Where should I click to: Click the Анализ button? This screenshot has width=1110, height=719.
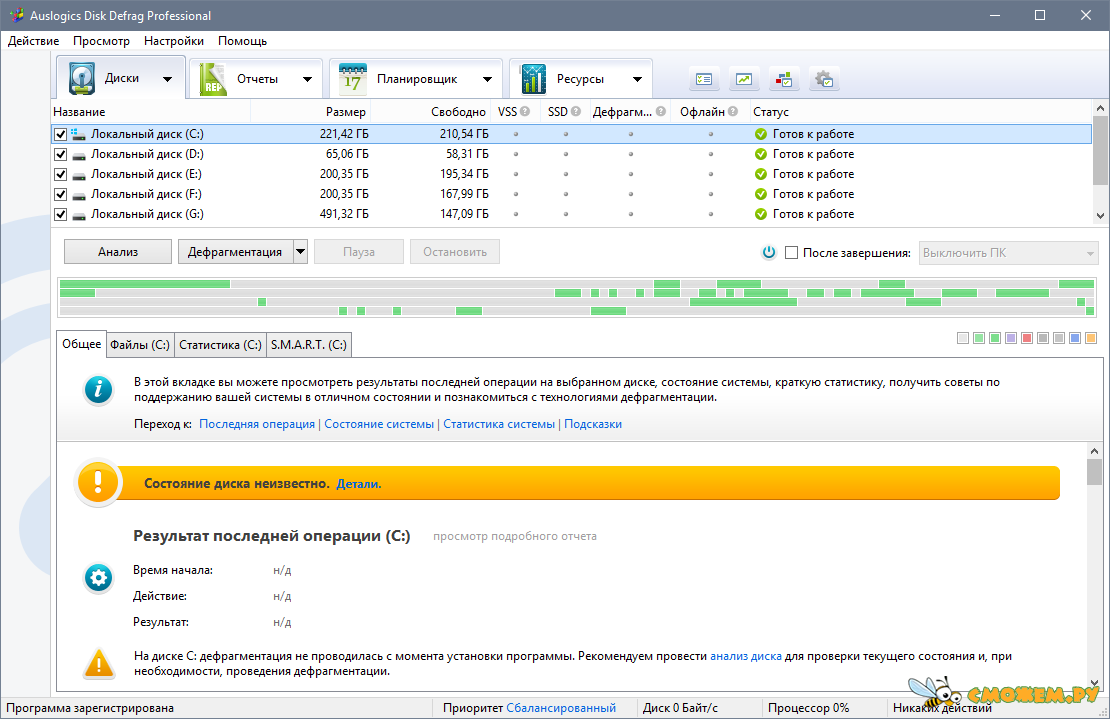[118, 252]
